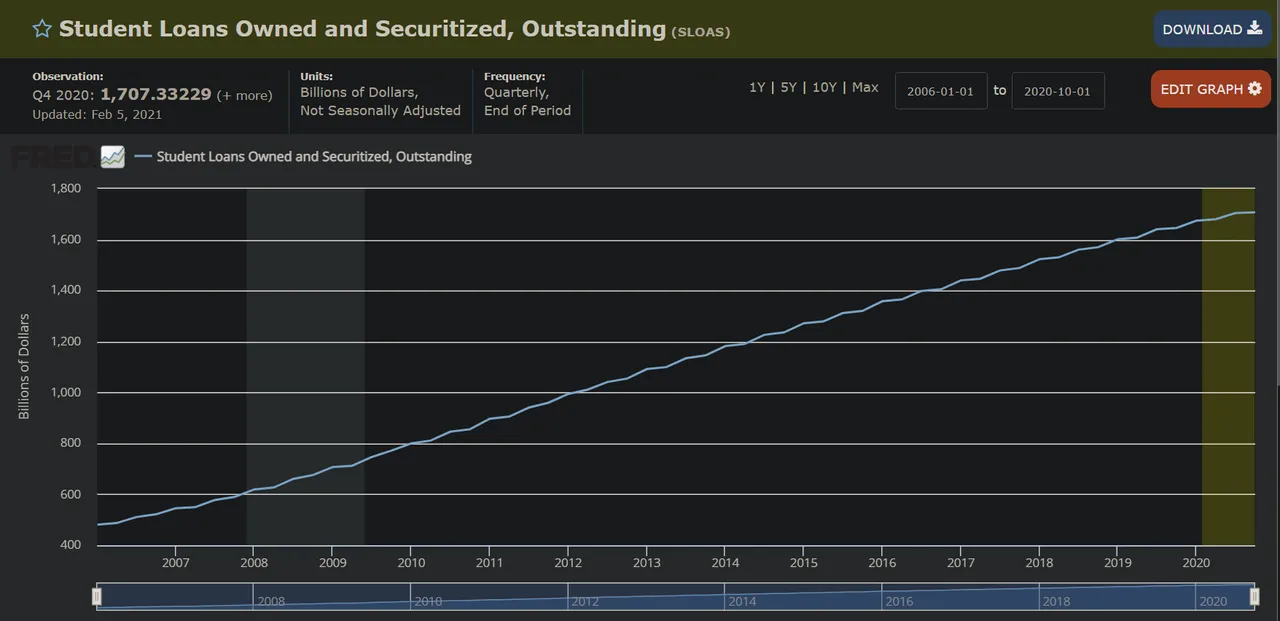Viewport: 1280px width, 621px height.
Task: Click the Quarterly, frequency text
Action: (x=516, y=92)
